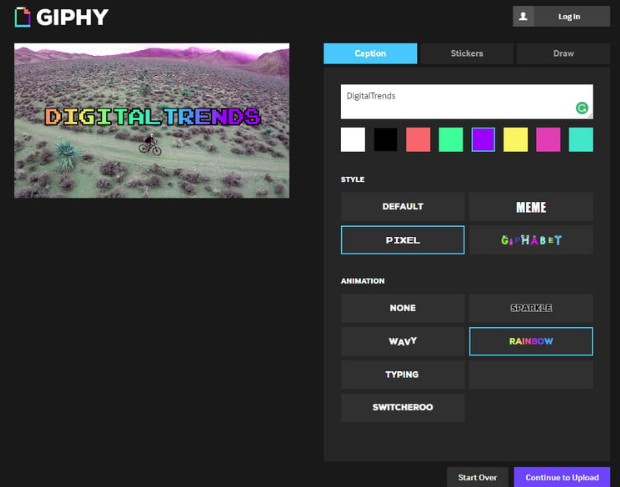The height and width of the screenshot is (487, 620).
Task: Click the DigitalTrends caption text field
Action: click(467, 101)
